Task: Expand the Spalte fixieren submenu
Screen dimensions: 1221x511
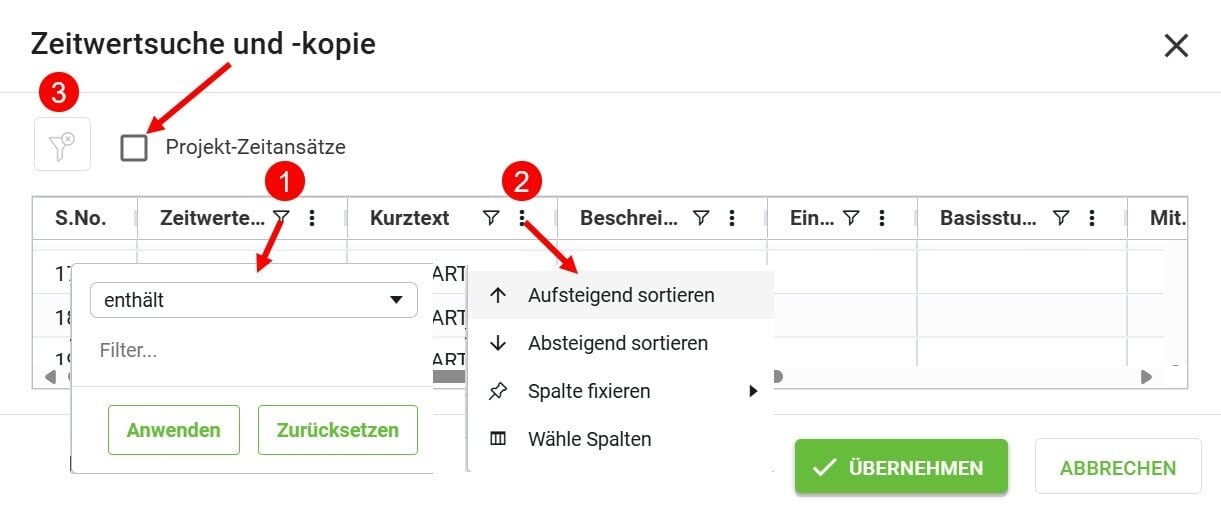Action: coord(620,391)
